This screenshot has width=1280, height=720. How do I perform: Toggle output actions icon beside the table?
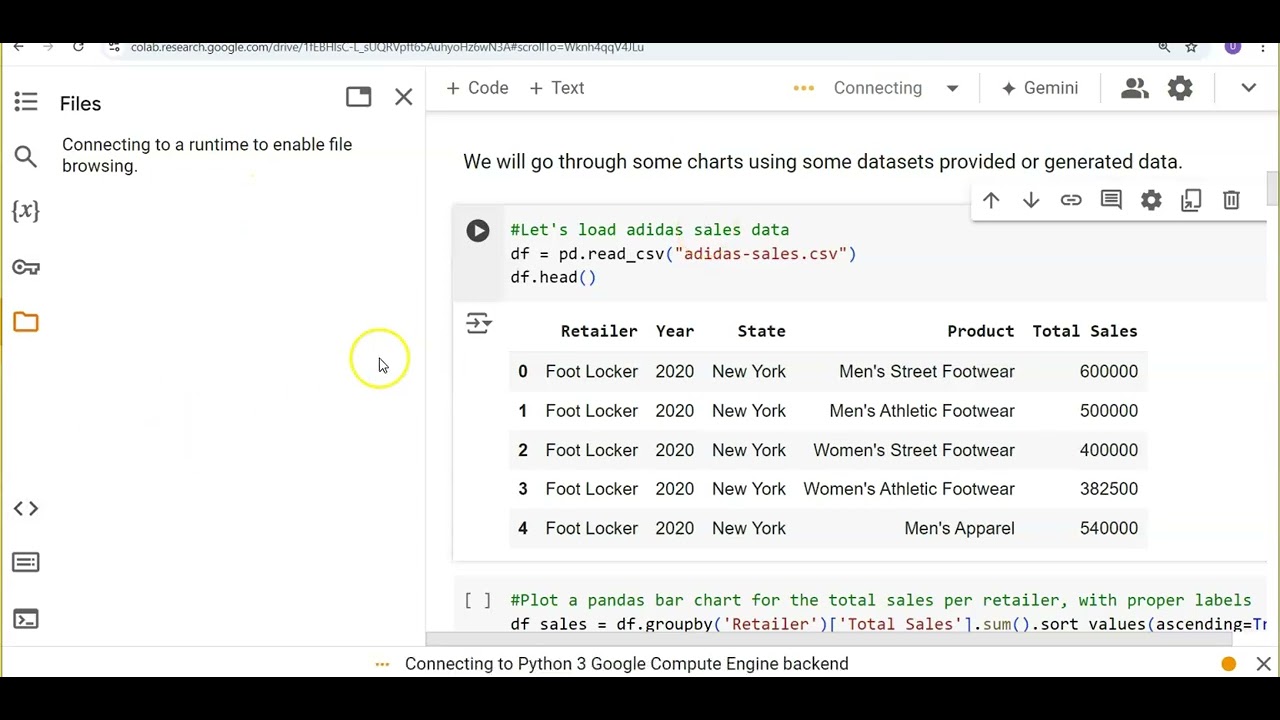click(x=478, y=323)
